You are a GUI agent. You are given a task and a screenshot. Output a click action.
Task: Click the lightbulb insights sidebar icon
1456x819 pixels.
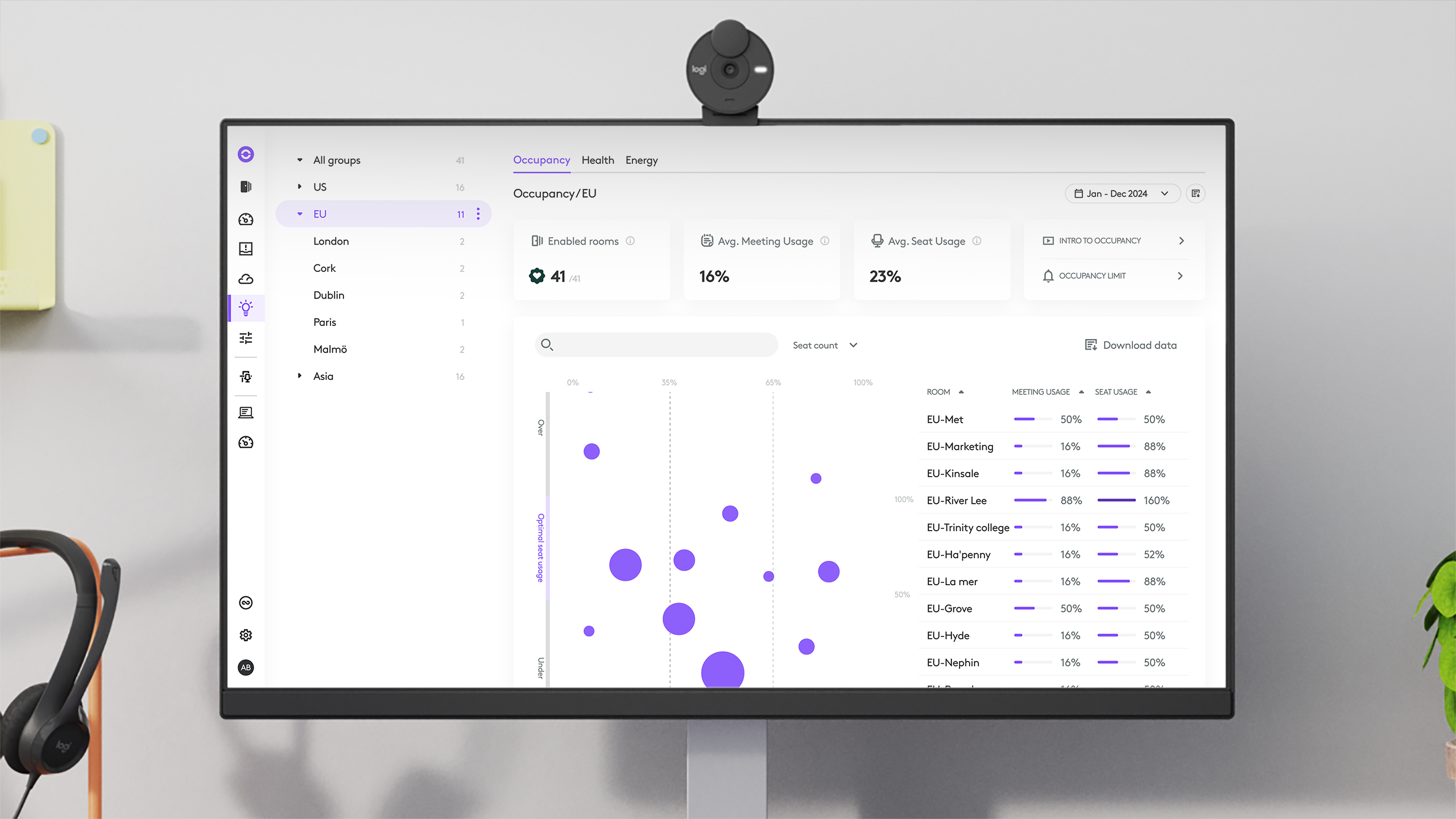click(246, 308)
